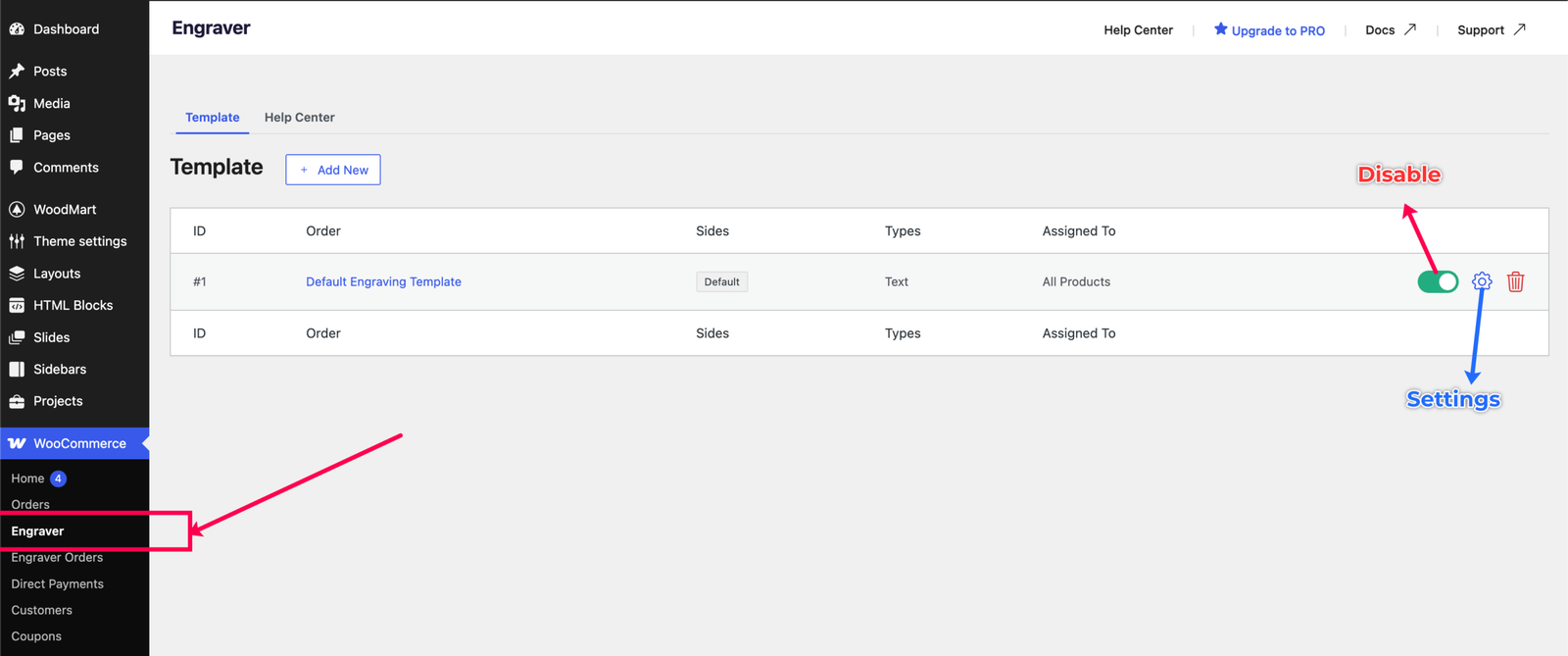Open Customers submenu item
This screenshot has width=1568, height=656.
[41, 610]
